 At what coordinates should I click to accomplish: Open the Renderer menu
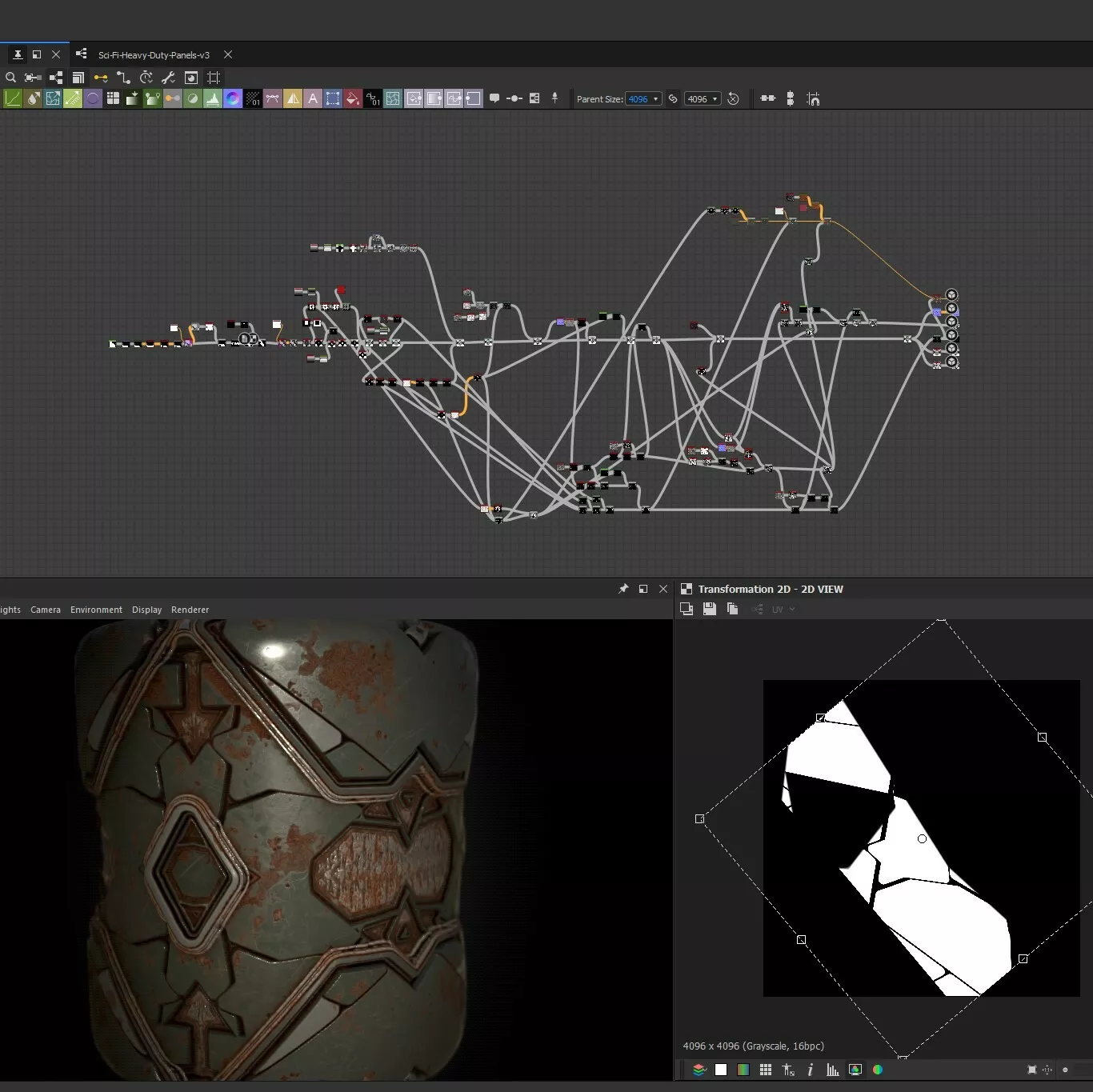click(x=190, y=610)
